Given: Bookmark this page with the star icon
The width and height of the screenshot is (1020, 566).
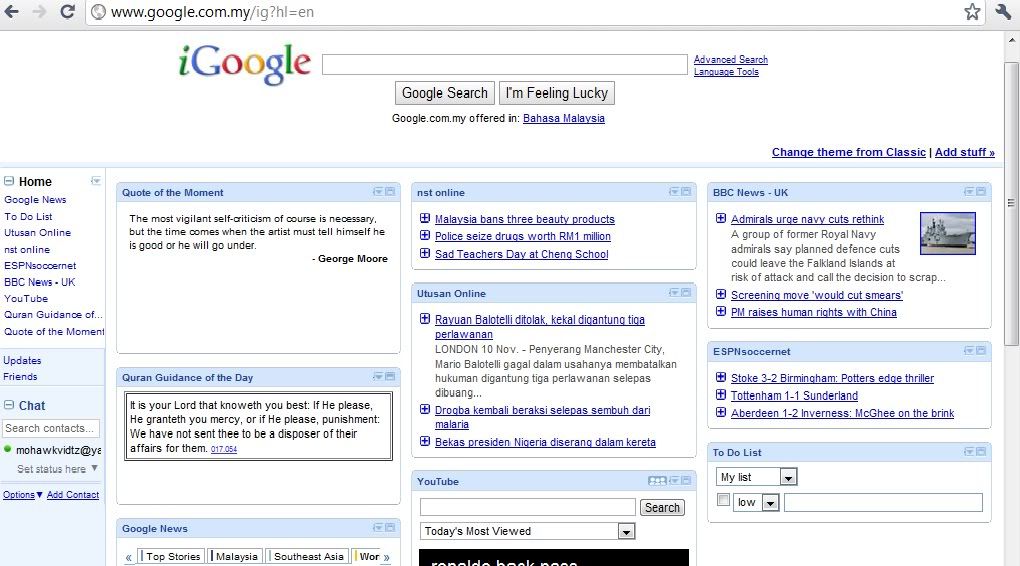Looking at the screenshot, I should pos(972,12).
